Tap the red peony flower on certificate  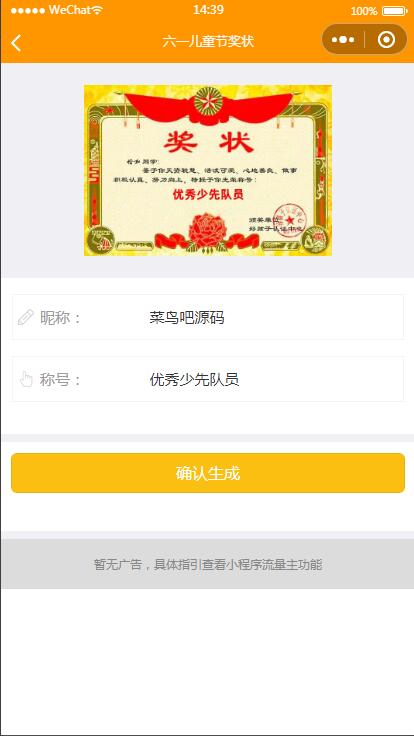[x=207, y=229]
